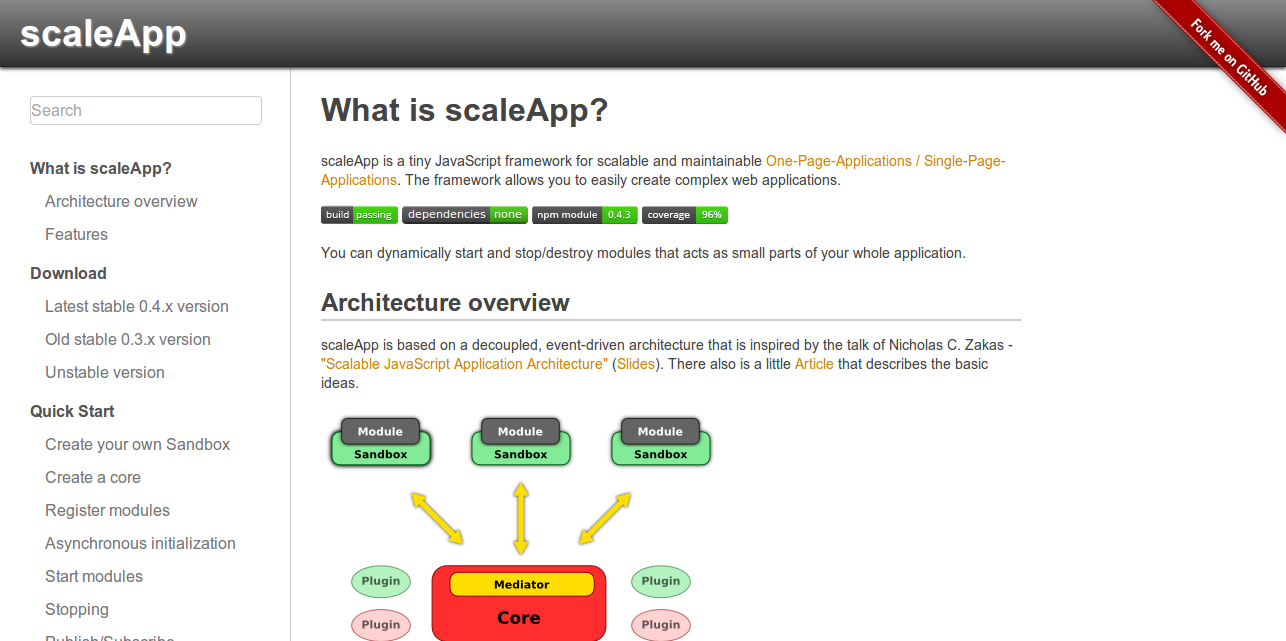Click the build passing badge

[x=359, y=215]
